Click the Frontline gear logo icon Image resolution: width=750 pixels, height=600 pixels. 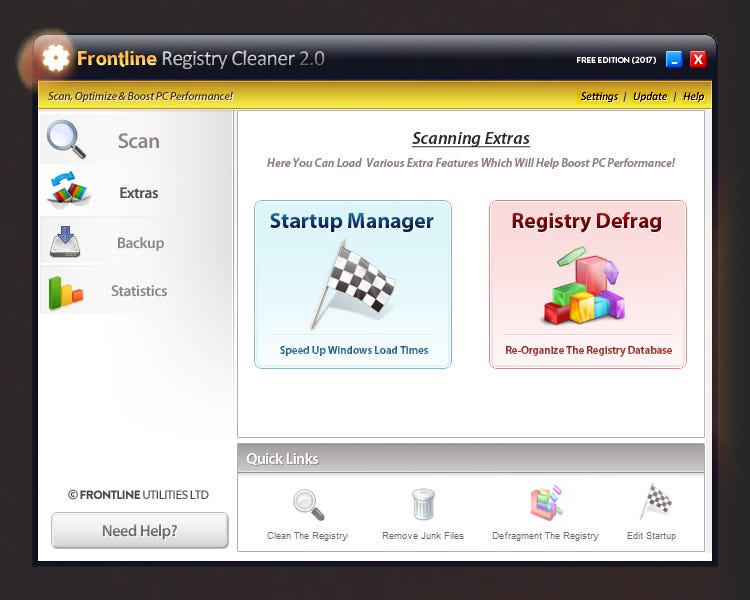pos(55,58)
